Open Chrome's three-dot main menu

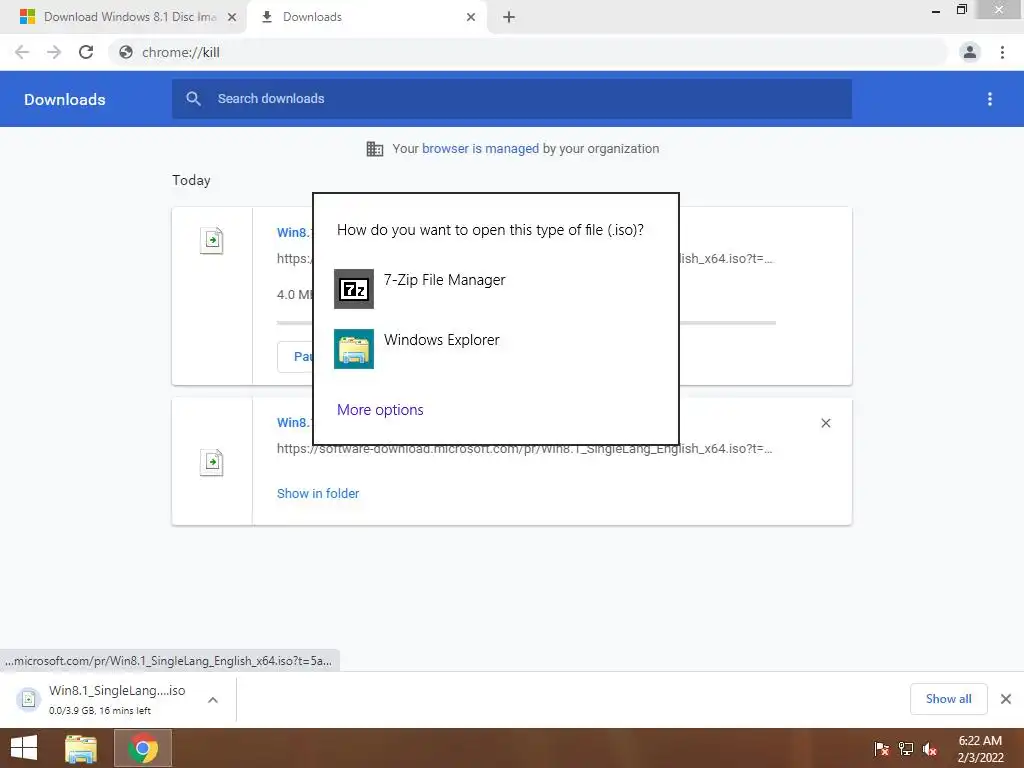click(1002, 52)
